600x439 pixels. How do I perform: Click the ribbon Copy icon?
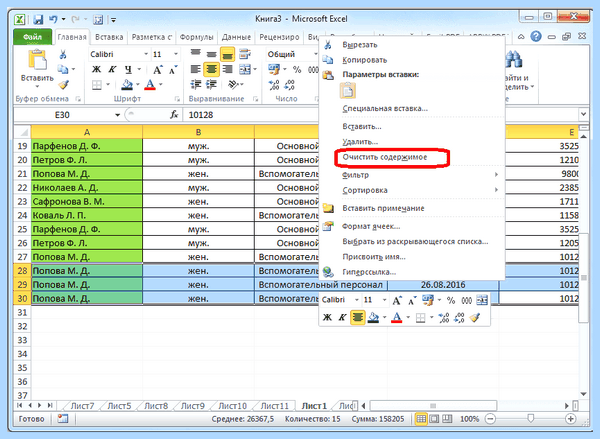pyautogui.click(x=63, y=69)
